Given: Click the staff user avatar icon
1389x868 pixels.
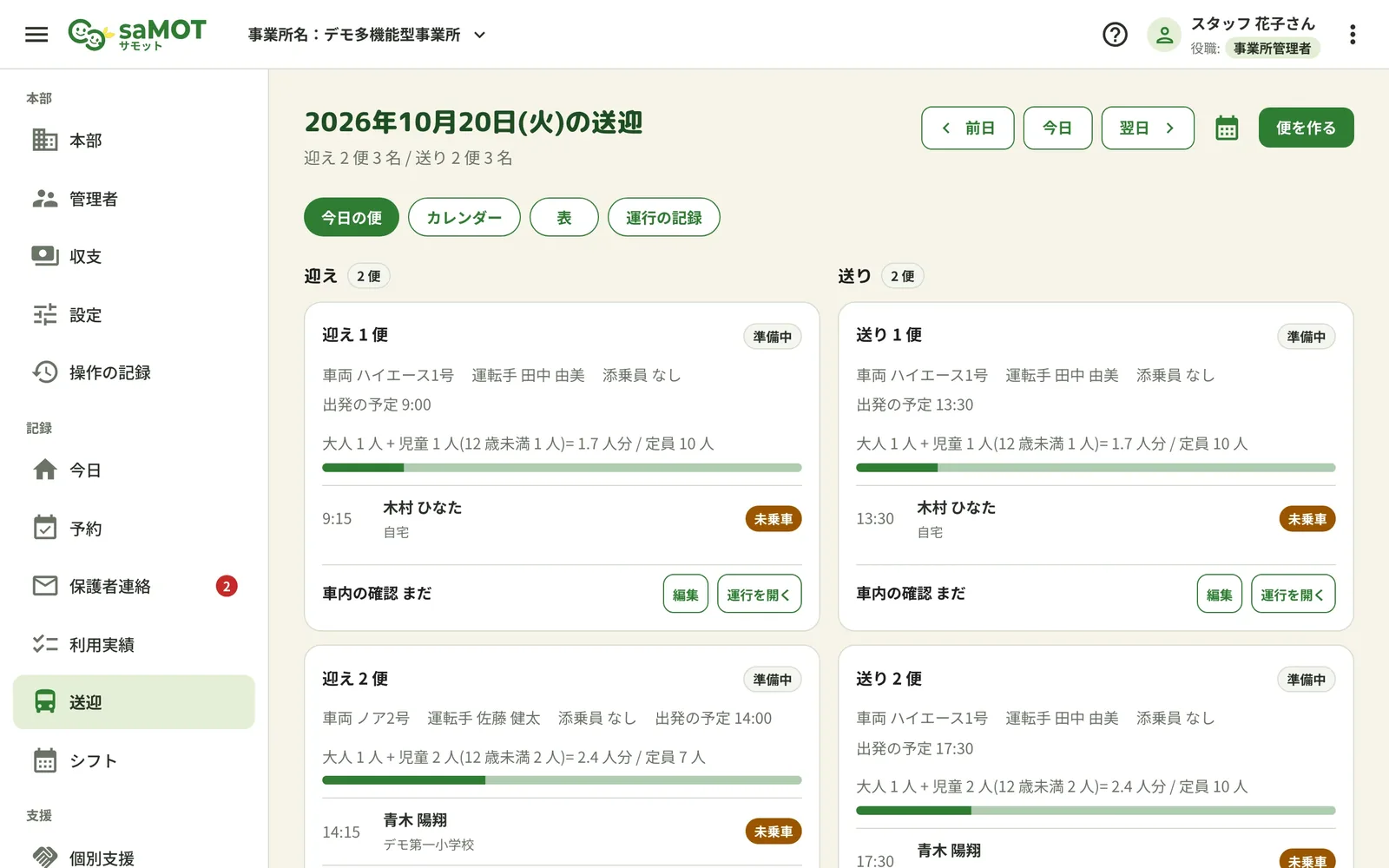Looking at the screenshot, I should coord(1164,35).
